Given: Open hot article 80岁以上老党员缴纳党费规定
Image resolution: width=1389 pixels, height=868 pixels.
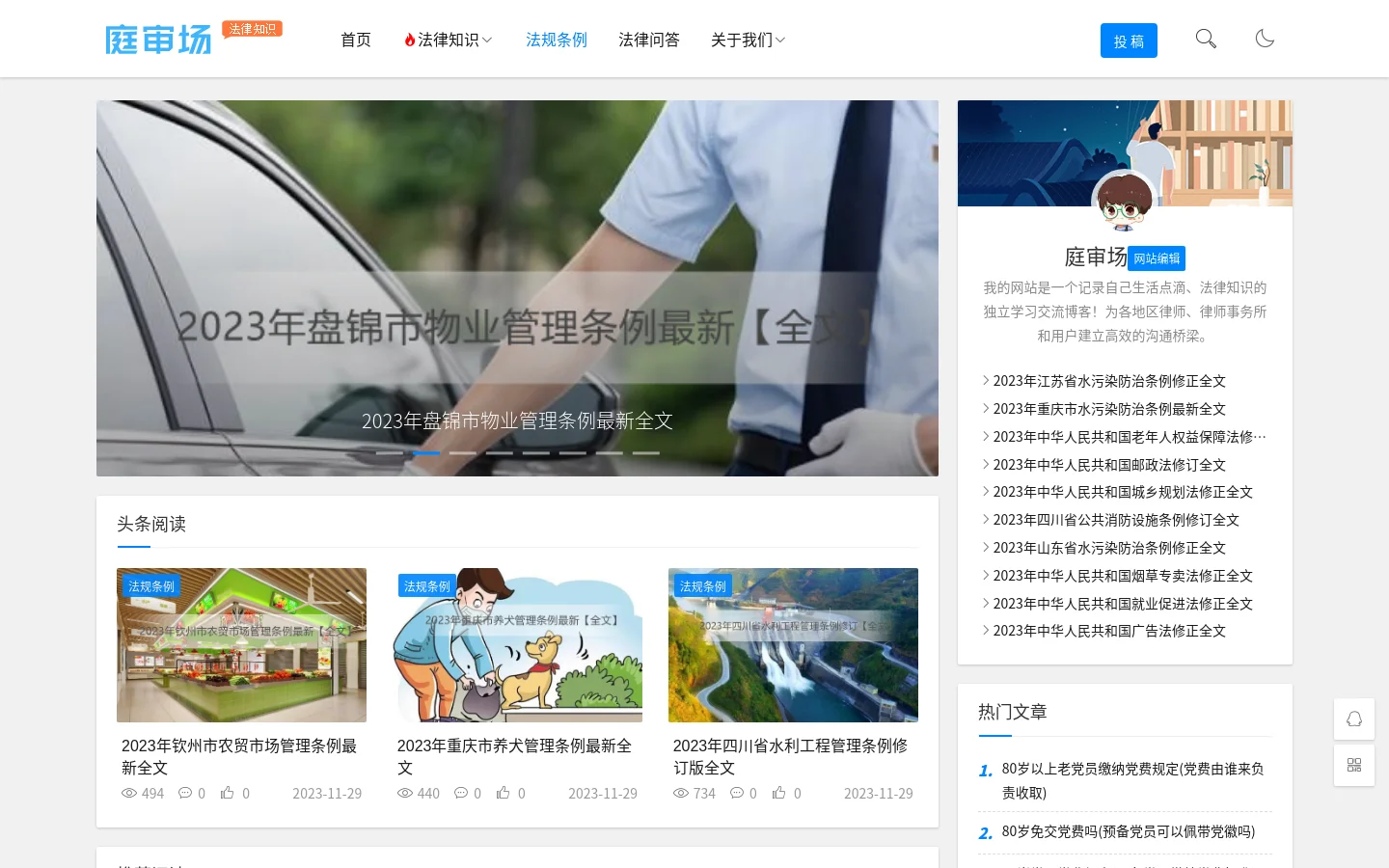Looking at the screenshot, I should coord(1133,781).
